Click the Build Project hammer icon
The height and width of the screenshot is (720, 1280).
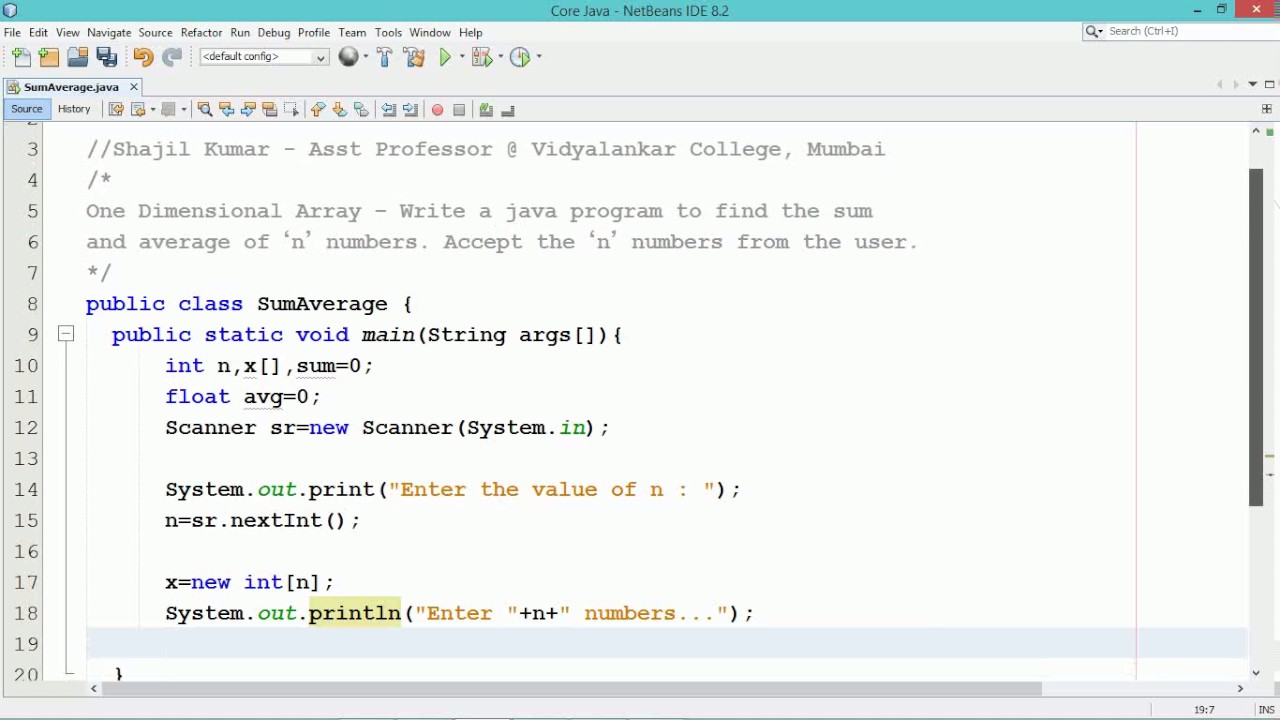click(x=384, y=57)
